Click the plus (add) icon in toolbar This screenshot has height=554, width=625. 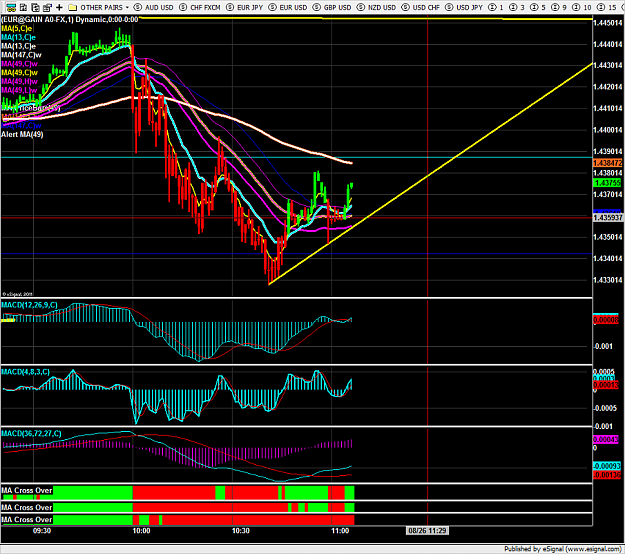(x=59, y=7)
